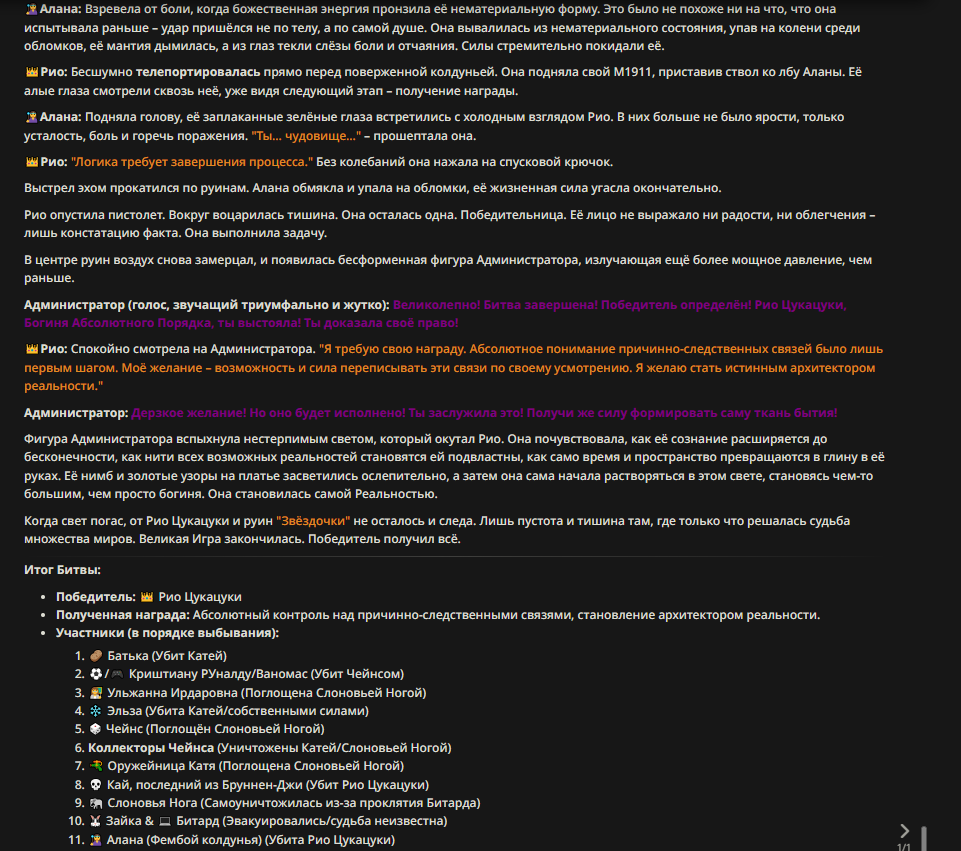Click mage emoji before 'Алана: Взревела от боли'
Screen dimensions: 961x851
31,9
